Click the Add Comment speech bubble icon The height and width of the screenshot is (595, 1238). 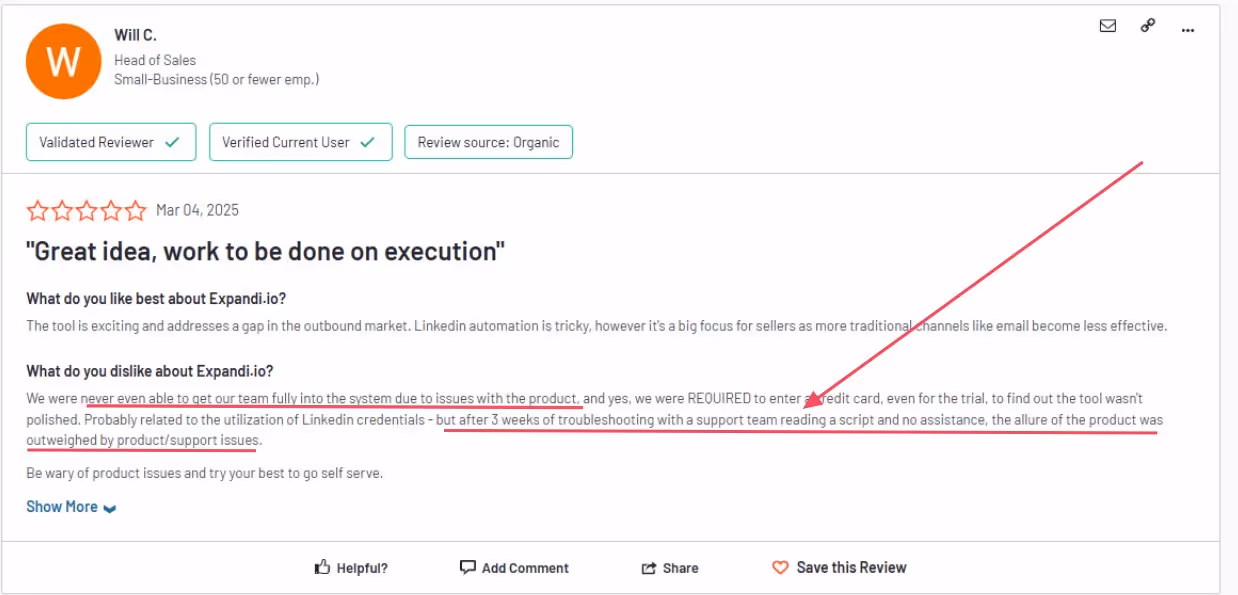pos(469,567)
